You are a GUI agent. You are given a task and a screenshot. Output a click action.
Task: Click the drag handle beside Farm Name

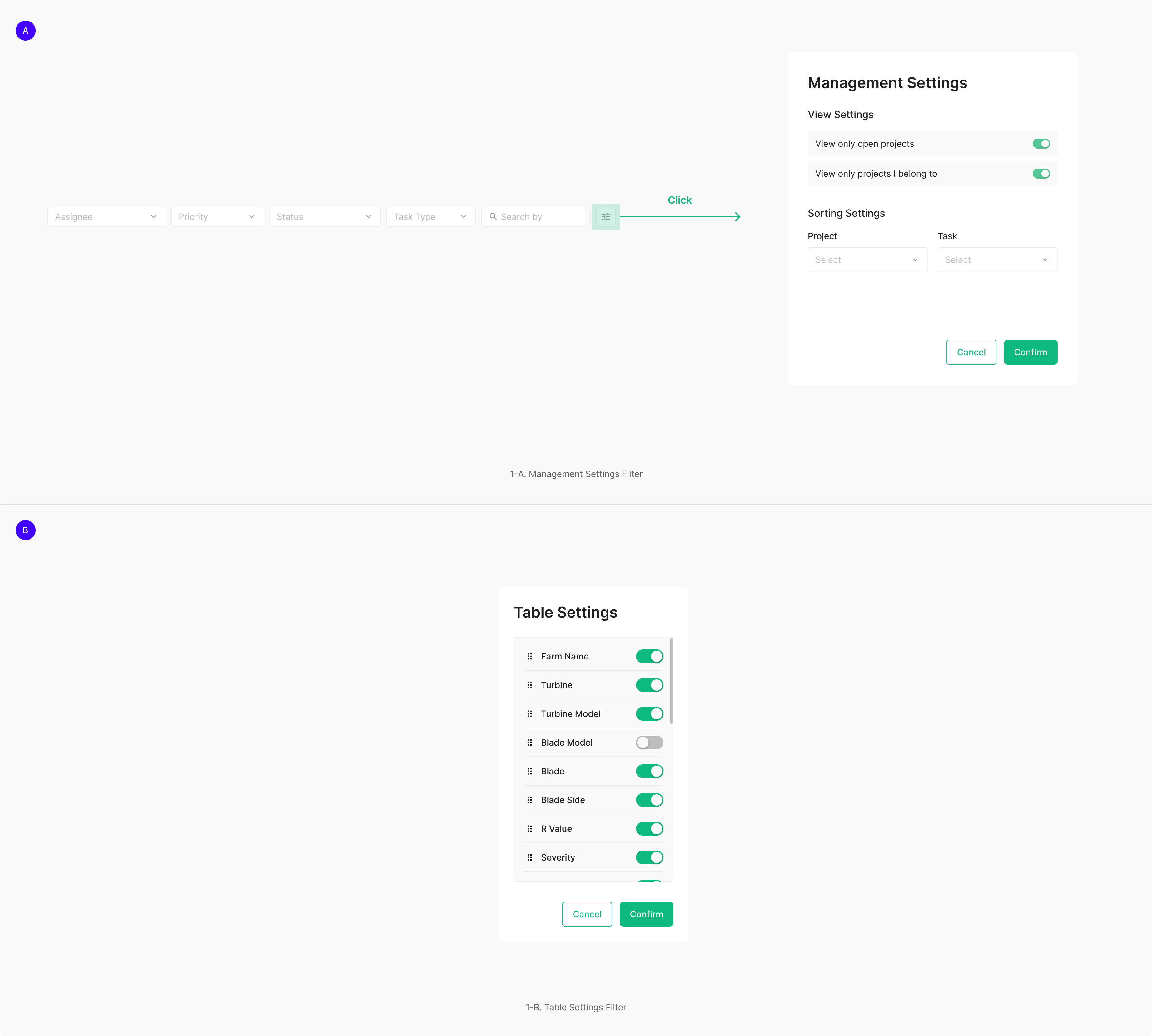(x=529, y=656)
